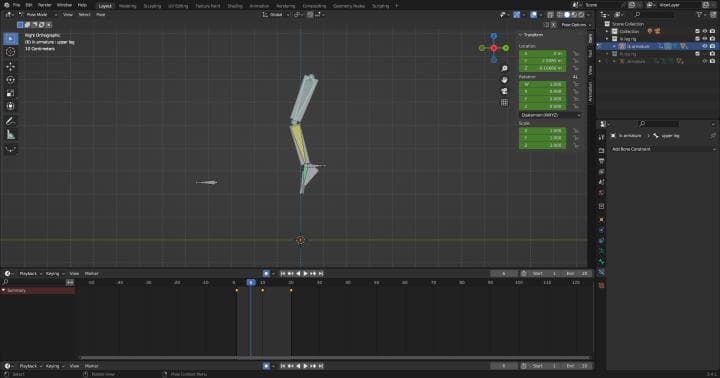
Task: Click the pan hand gizmo in the viewport
Action: (504, 79)
